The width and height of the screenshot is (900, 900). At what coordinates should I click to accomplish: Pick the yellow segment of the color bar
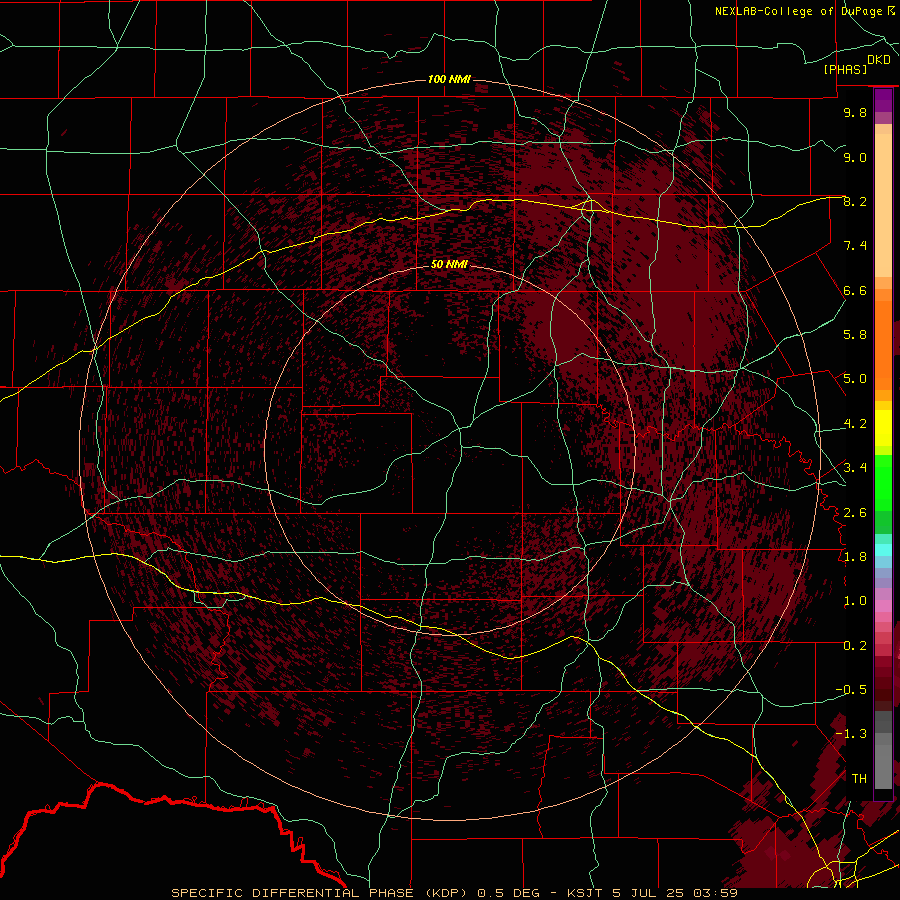pos(883,428)
